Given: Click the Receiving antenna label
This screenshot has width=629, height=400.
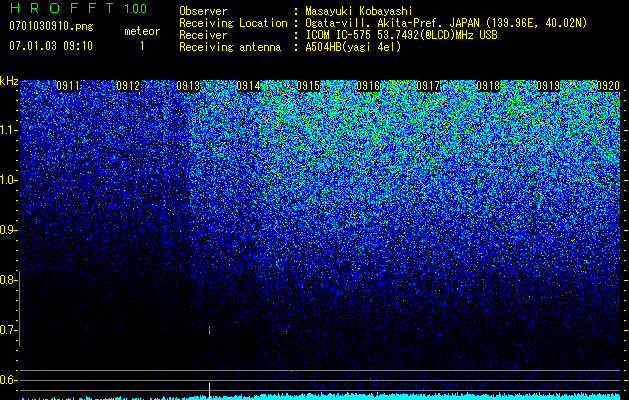Looking at the screenshot, I should click(x=230, y=47).
